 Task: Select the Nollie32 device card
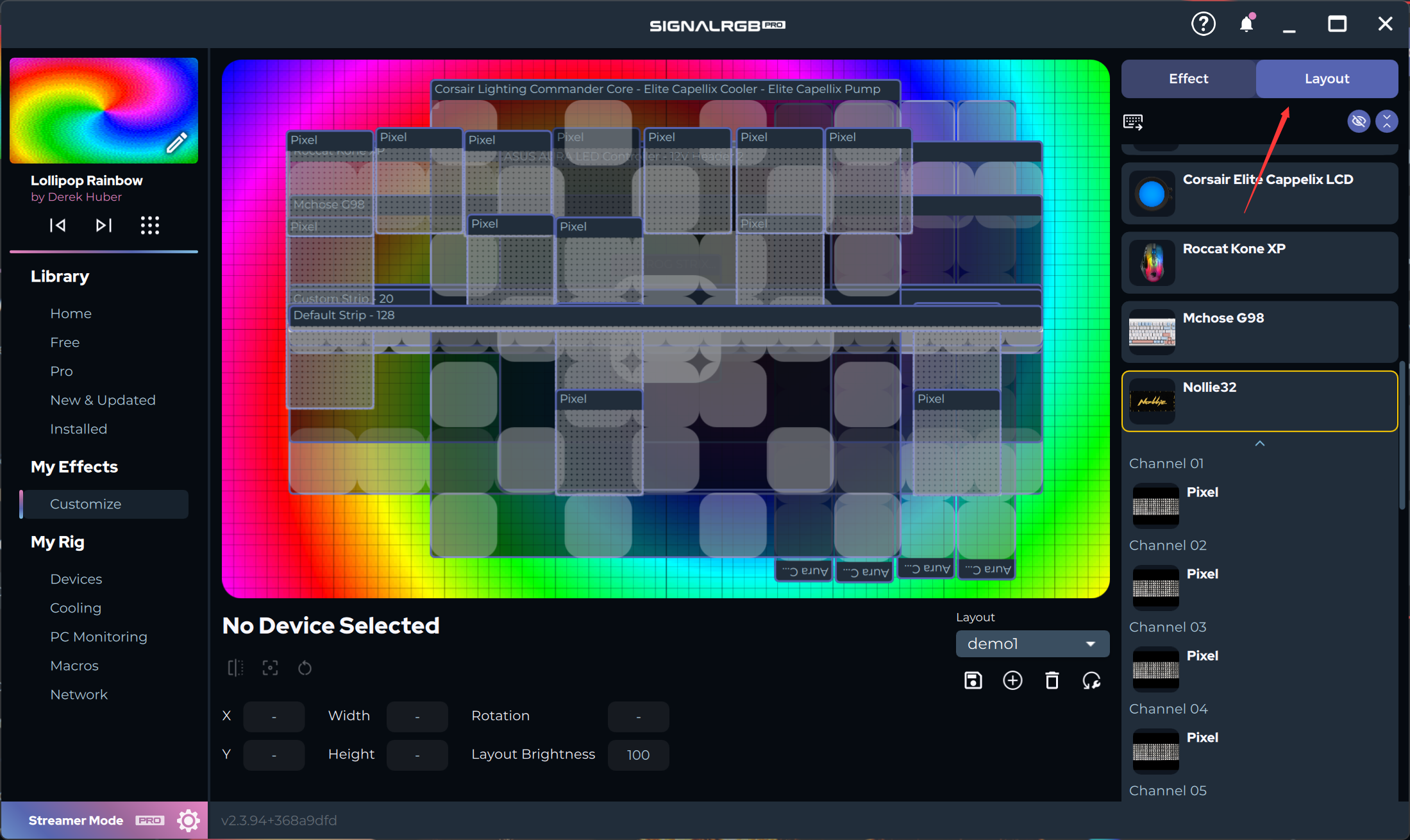[x=1259, y=401]
